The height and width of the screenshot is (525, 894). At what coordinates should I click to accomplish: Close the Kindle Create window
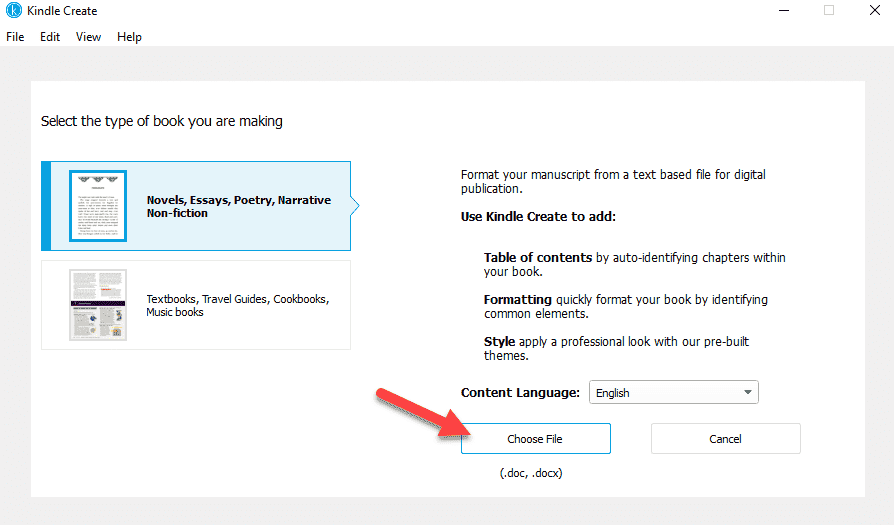tap(875, 10)
